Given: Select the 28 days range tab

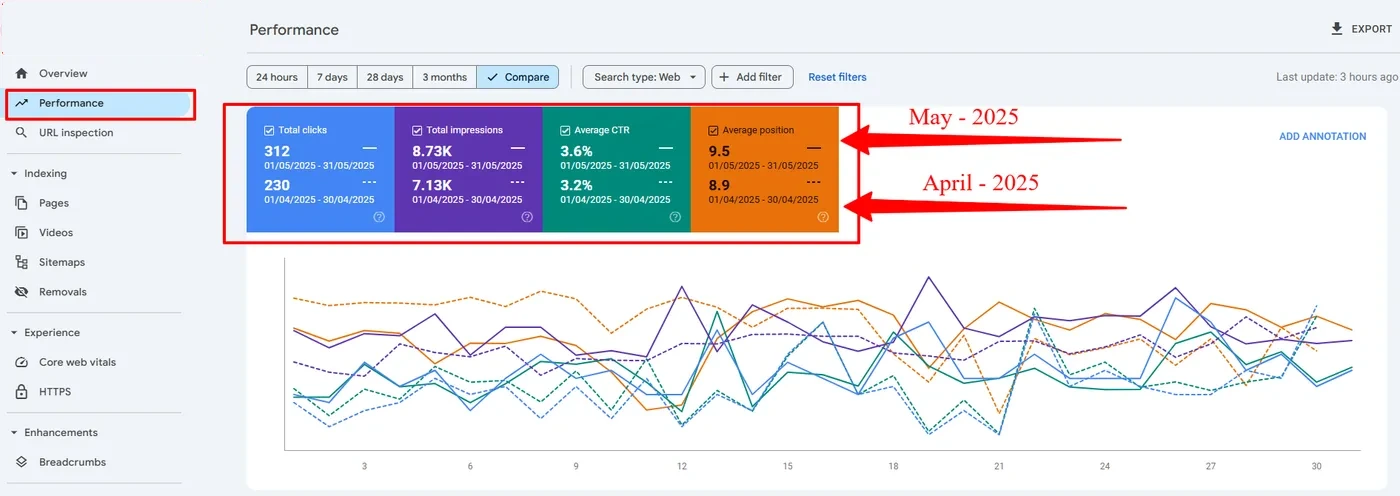Looking at the screenshot, I should point(385,77).
